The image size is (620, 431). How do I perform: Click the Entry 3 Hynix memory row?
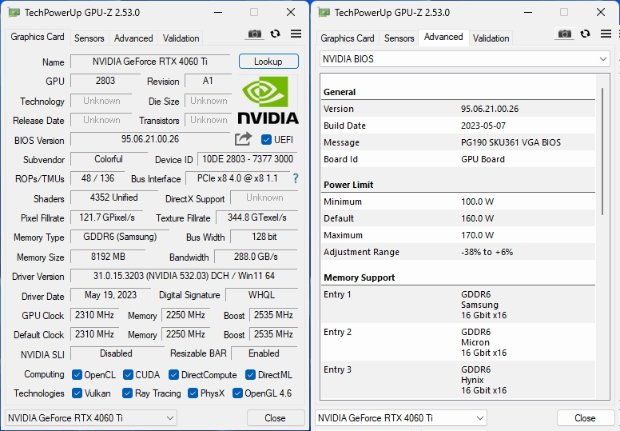click(458, 380)
